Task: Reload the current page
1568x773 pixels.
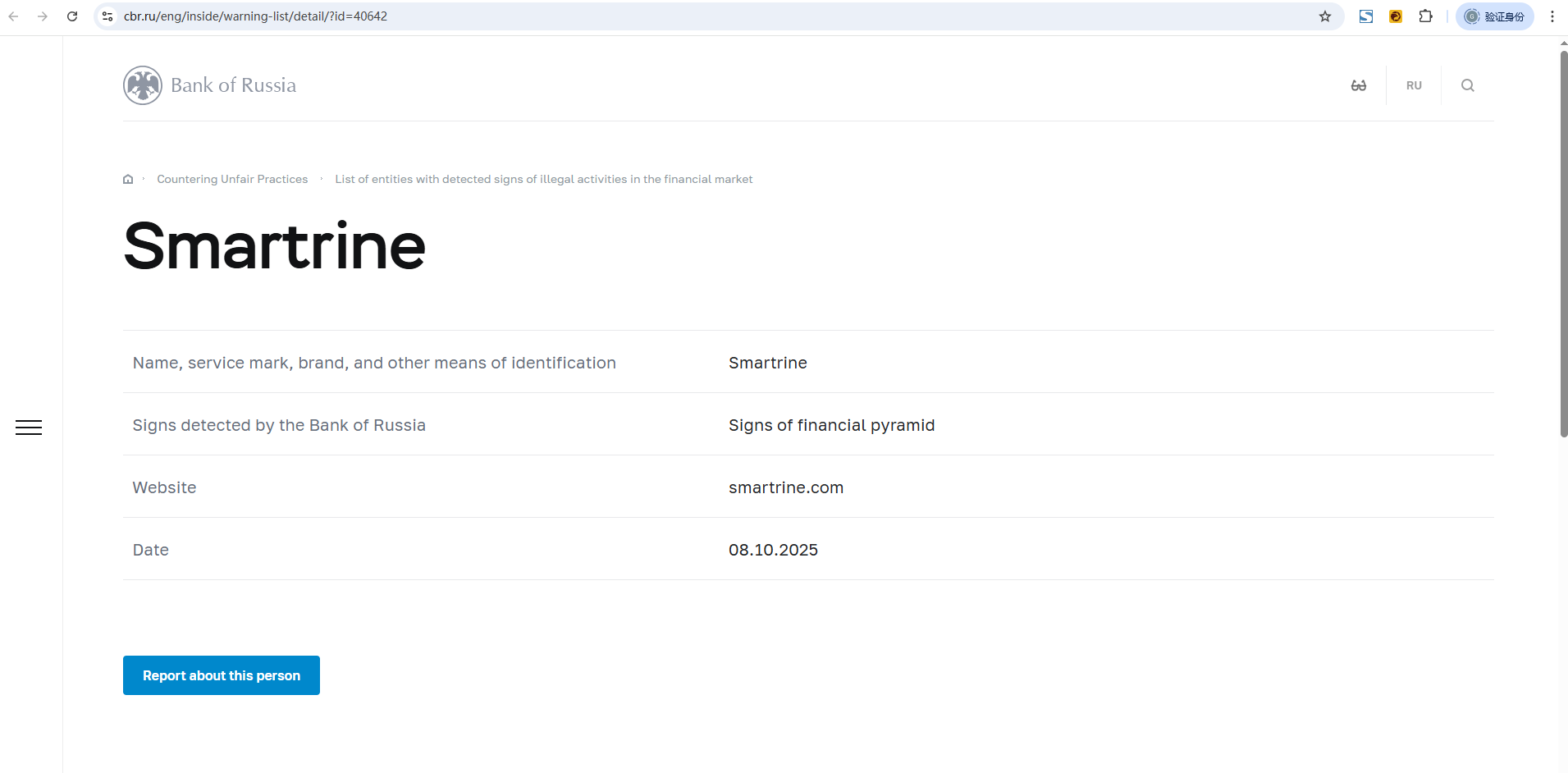Action: click(x=72, y=16)
